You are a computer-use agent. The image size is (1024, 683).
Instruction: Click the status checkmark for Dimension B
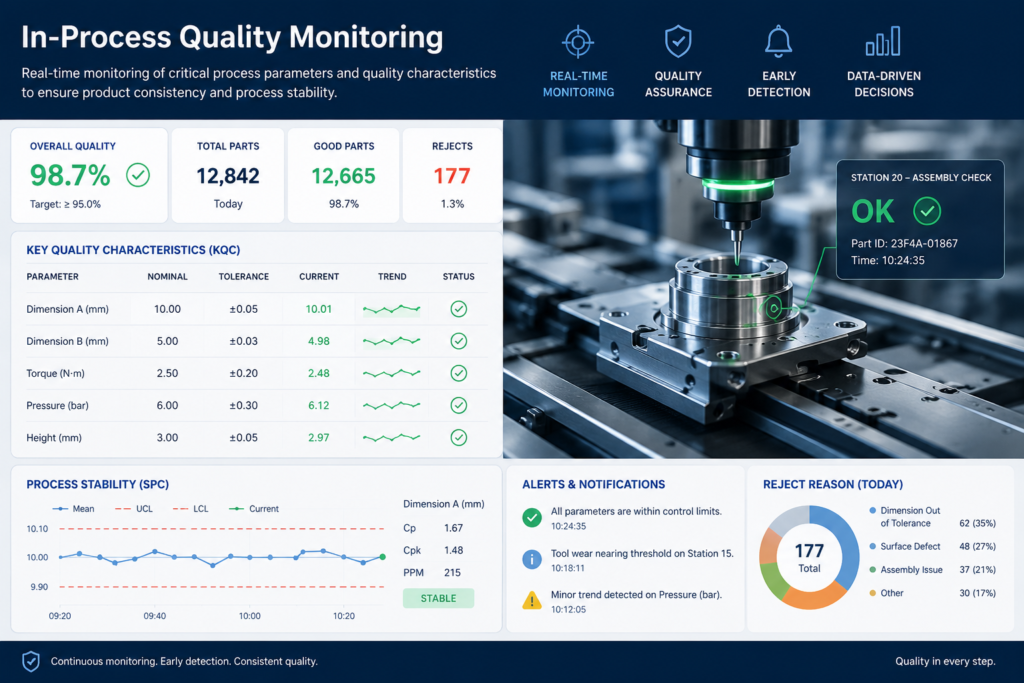[458, 341]
